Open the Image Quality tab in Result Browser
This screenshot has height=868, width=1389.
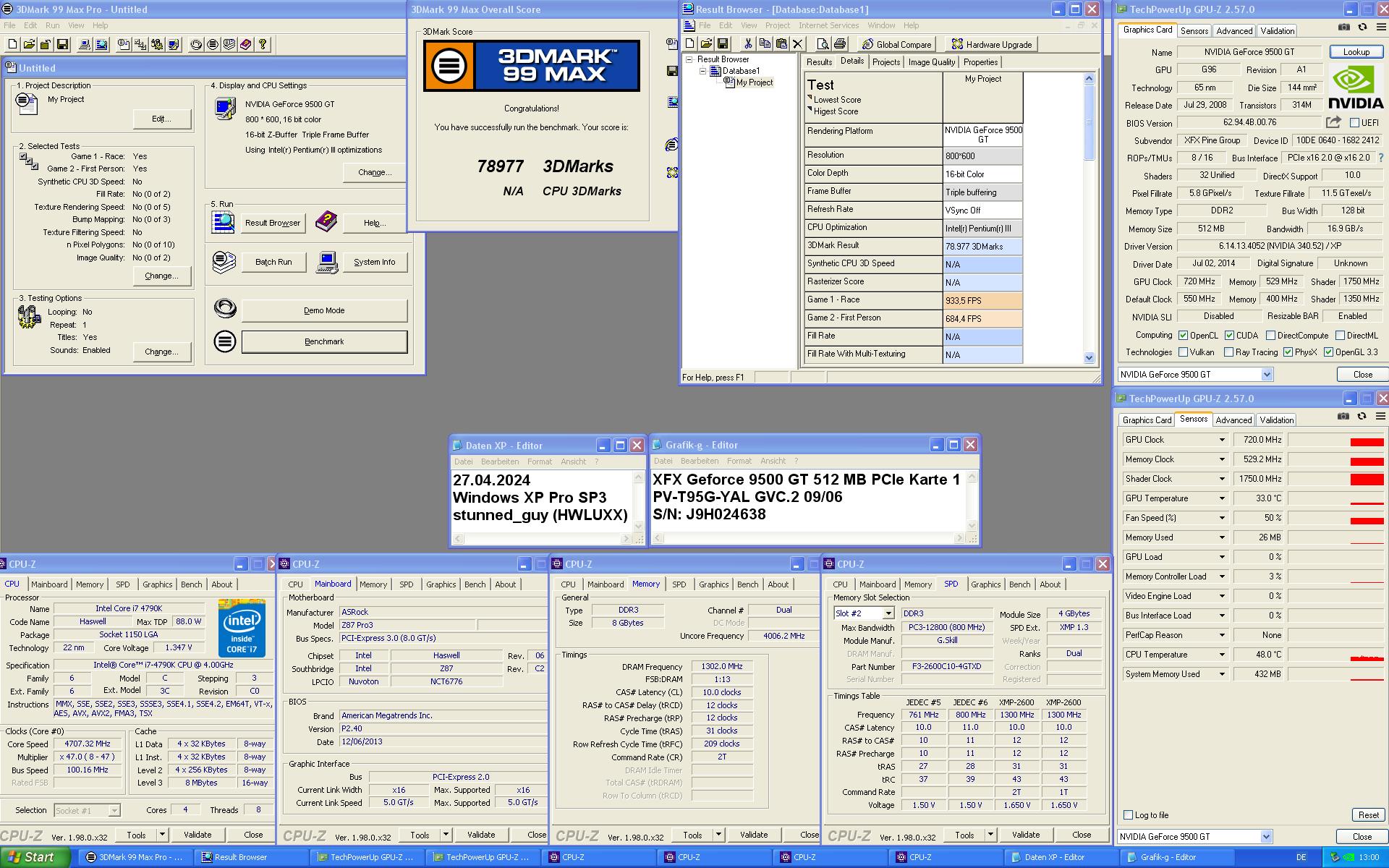(x=932, y=62)
